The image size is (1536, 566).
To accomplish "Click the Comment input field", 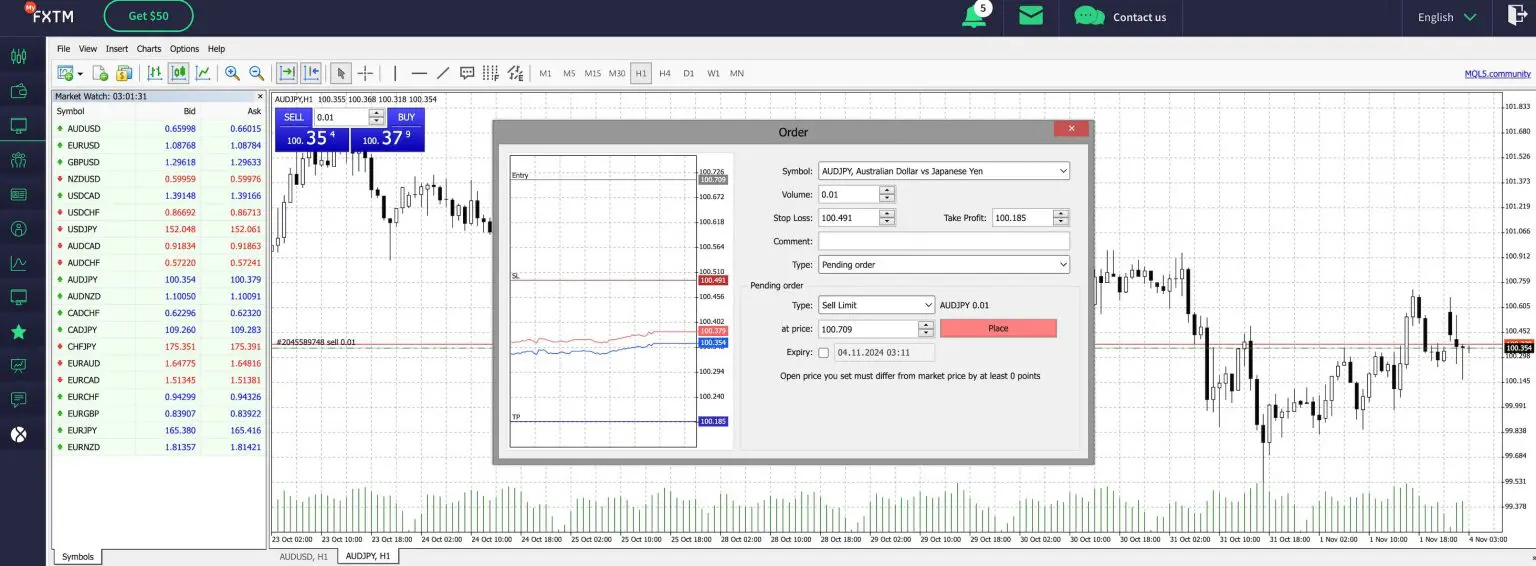I will tap(943, 241).
